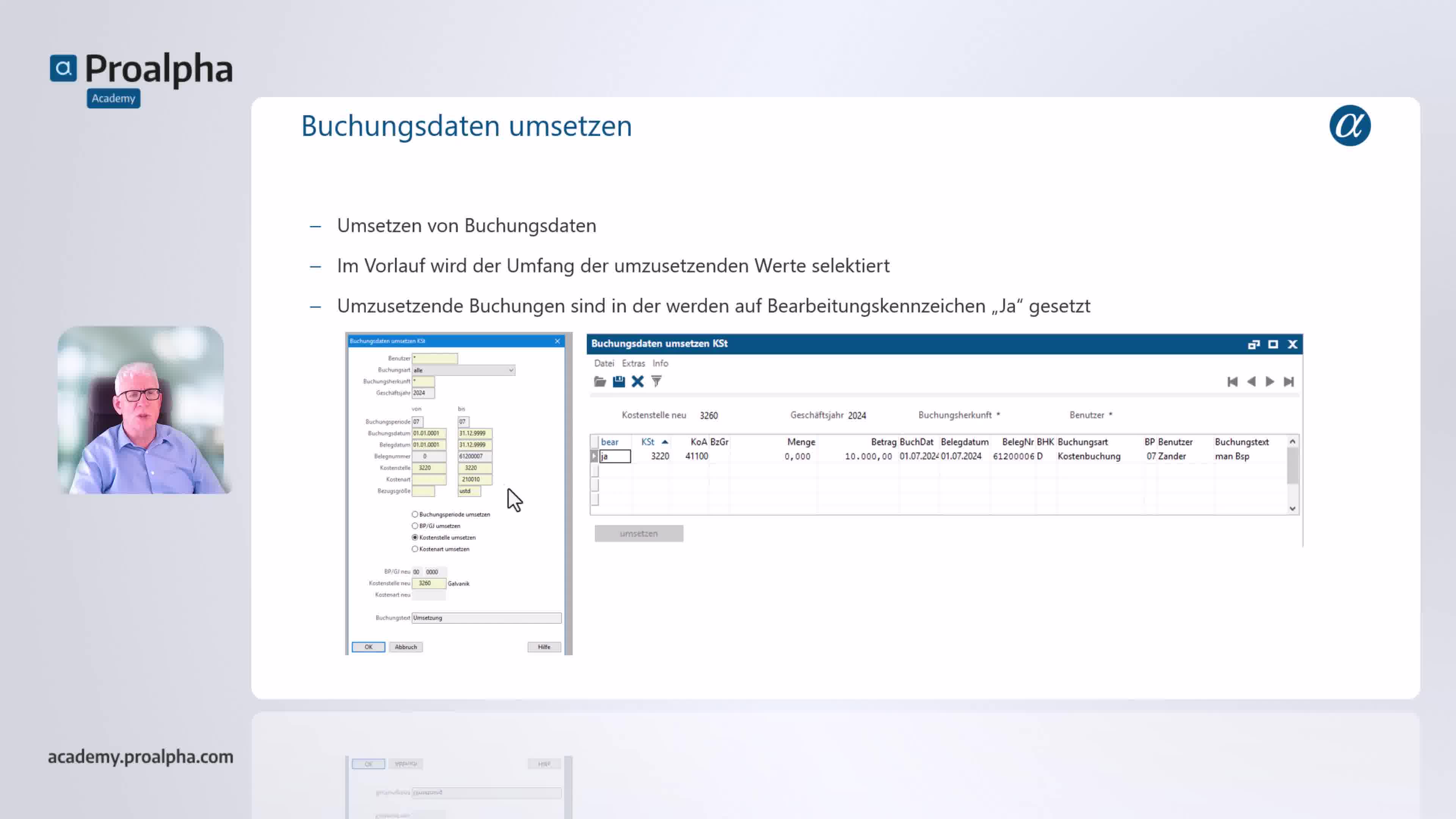The height and width of the screenshot is (819, 1456).
Task: Open the Extras menu
Action: pos(633,364)
